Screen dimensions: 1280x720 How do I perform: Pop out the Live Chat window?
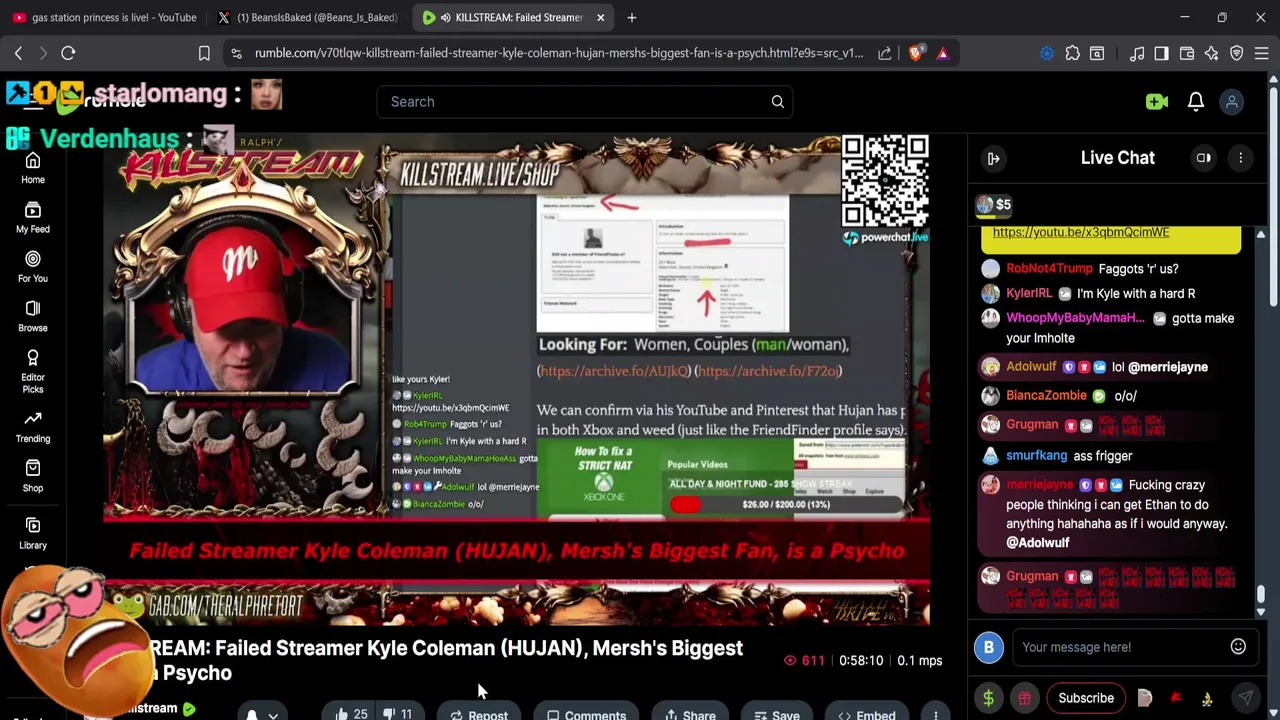(1204, 158)
